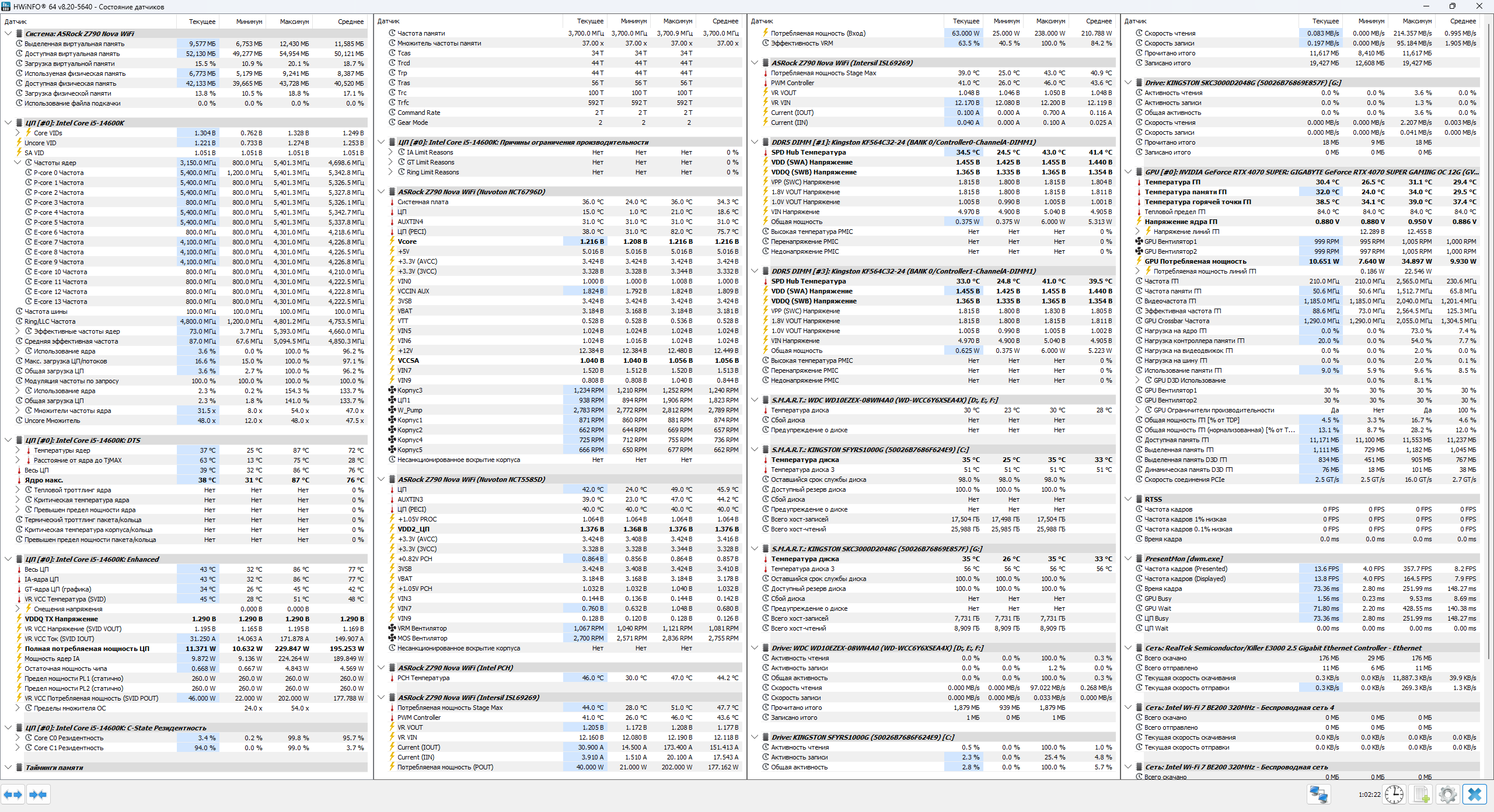The height and width of the screenshot is (812, 1494).
Task: Expand the Core VIDs row
Action: pos(18,133)
